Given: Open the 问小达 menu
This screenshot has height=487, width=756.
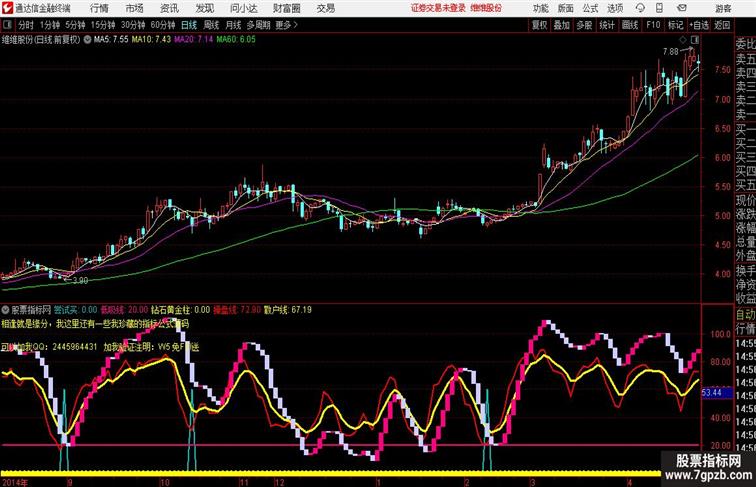Looking at the screenshot, I should tap(243, 8).
